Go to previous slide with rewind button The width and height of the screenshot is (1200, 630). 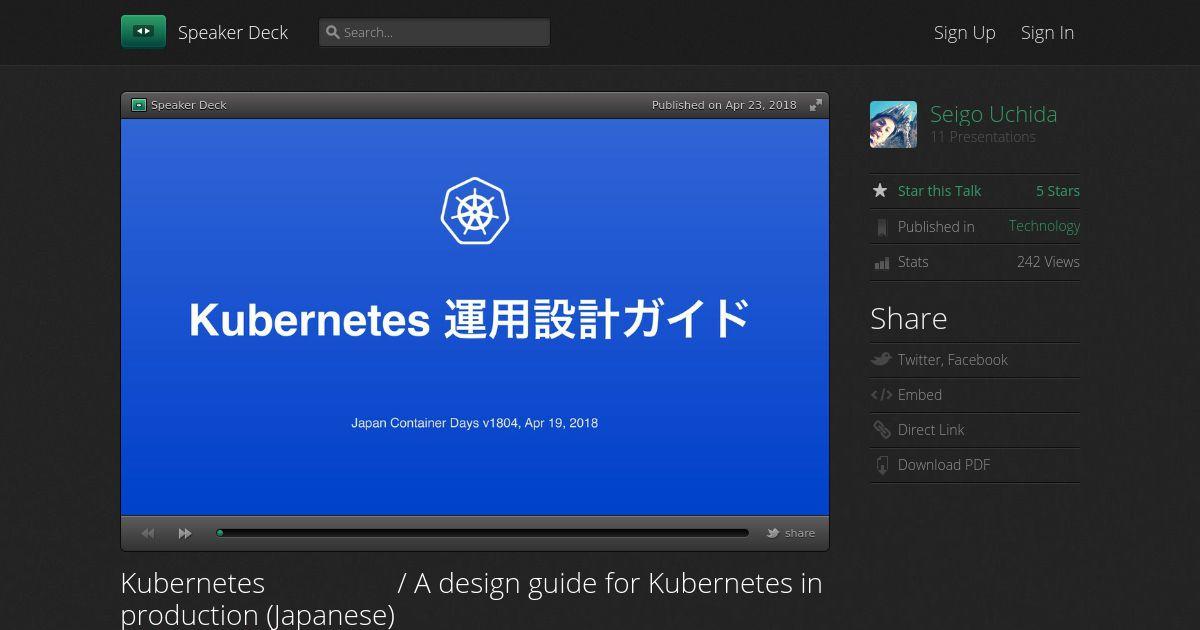coord(148,533)
